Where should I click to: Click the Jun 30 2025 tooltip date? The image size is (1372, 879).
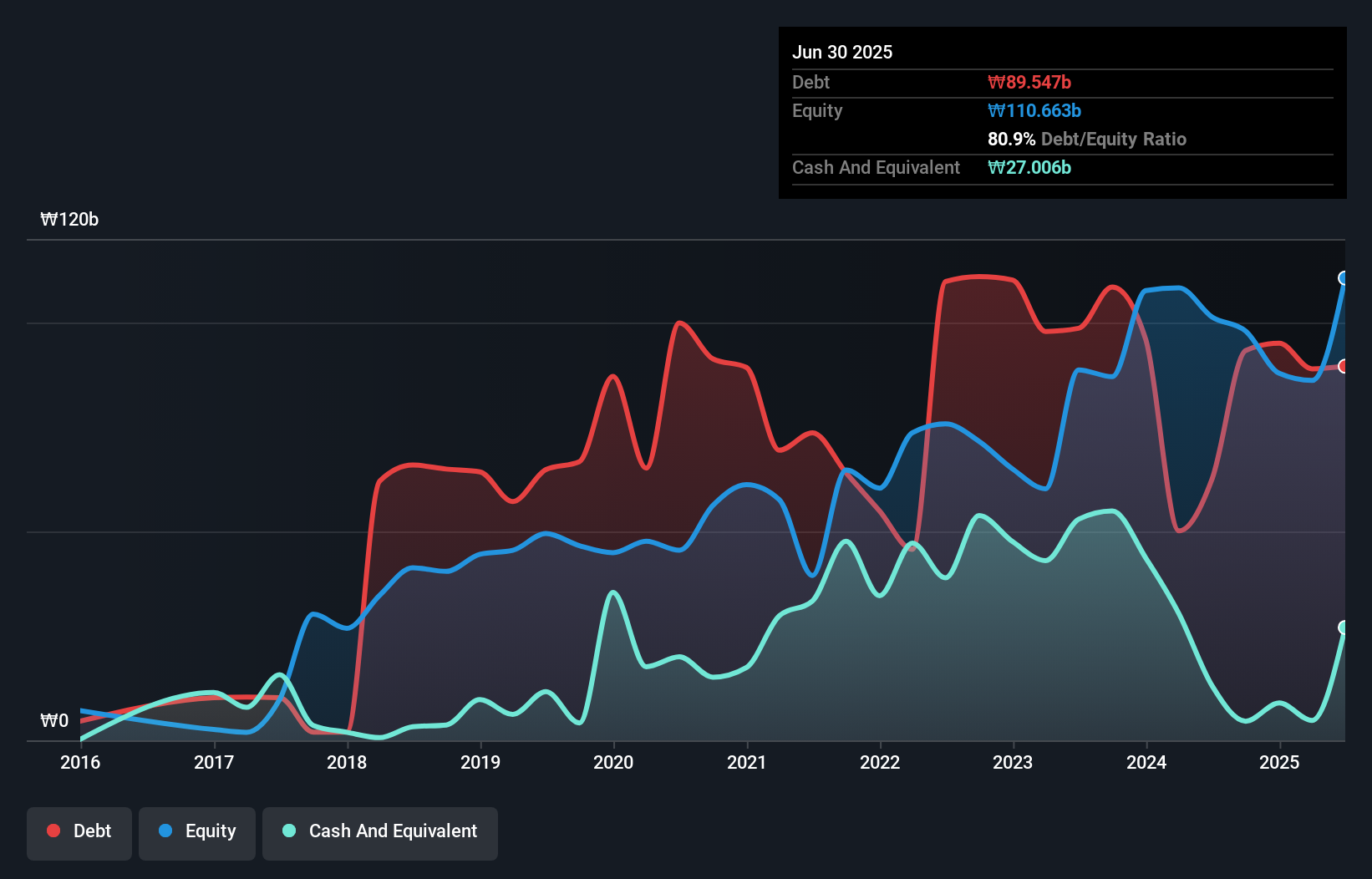tap(842, 53)
